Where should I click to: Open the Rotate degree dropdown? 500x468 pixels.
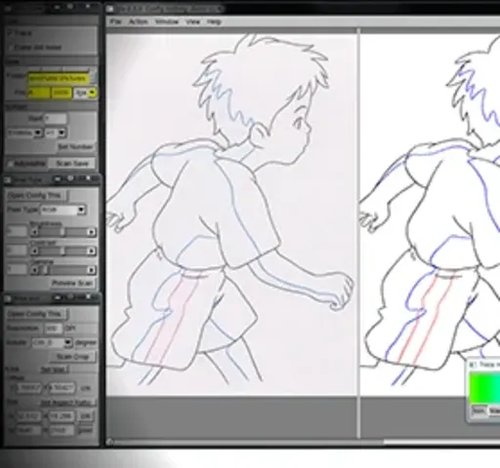pyautogui.click(x=52, y=343)
